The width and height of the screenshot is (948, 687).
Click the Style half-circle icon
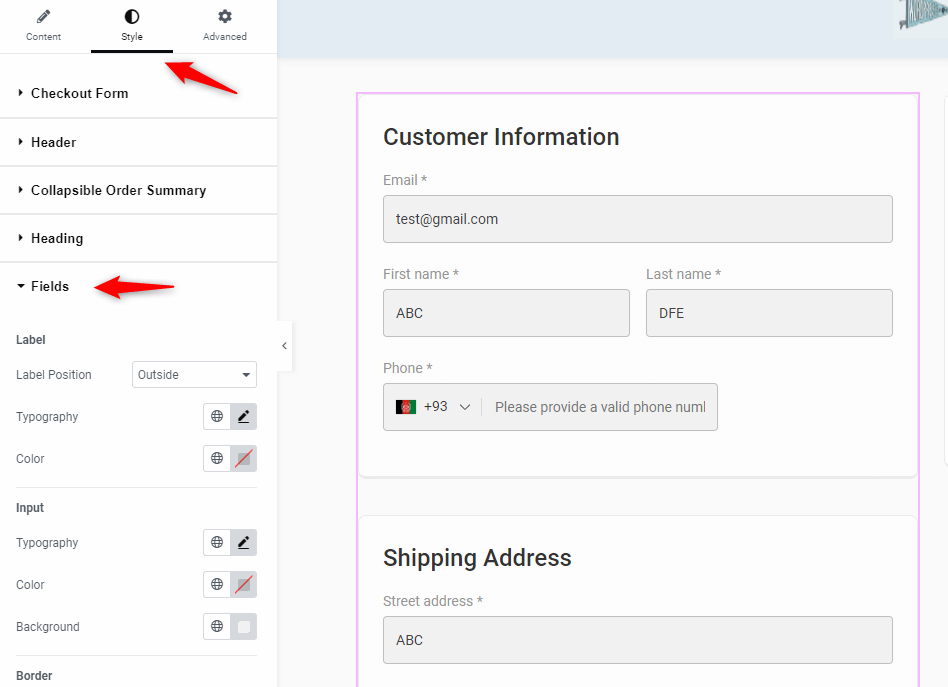coord(132,16)
